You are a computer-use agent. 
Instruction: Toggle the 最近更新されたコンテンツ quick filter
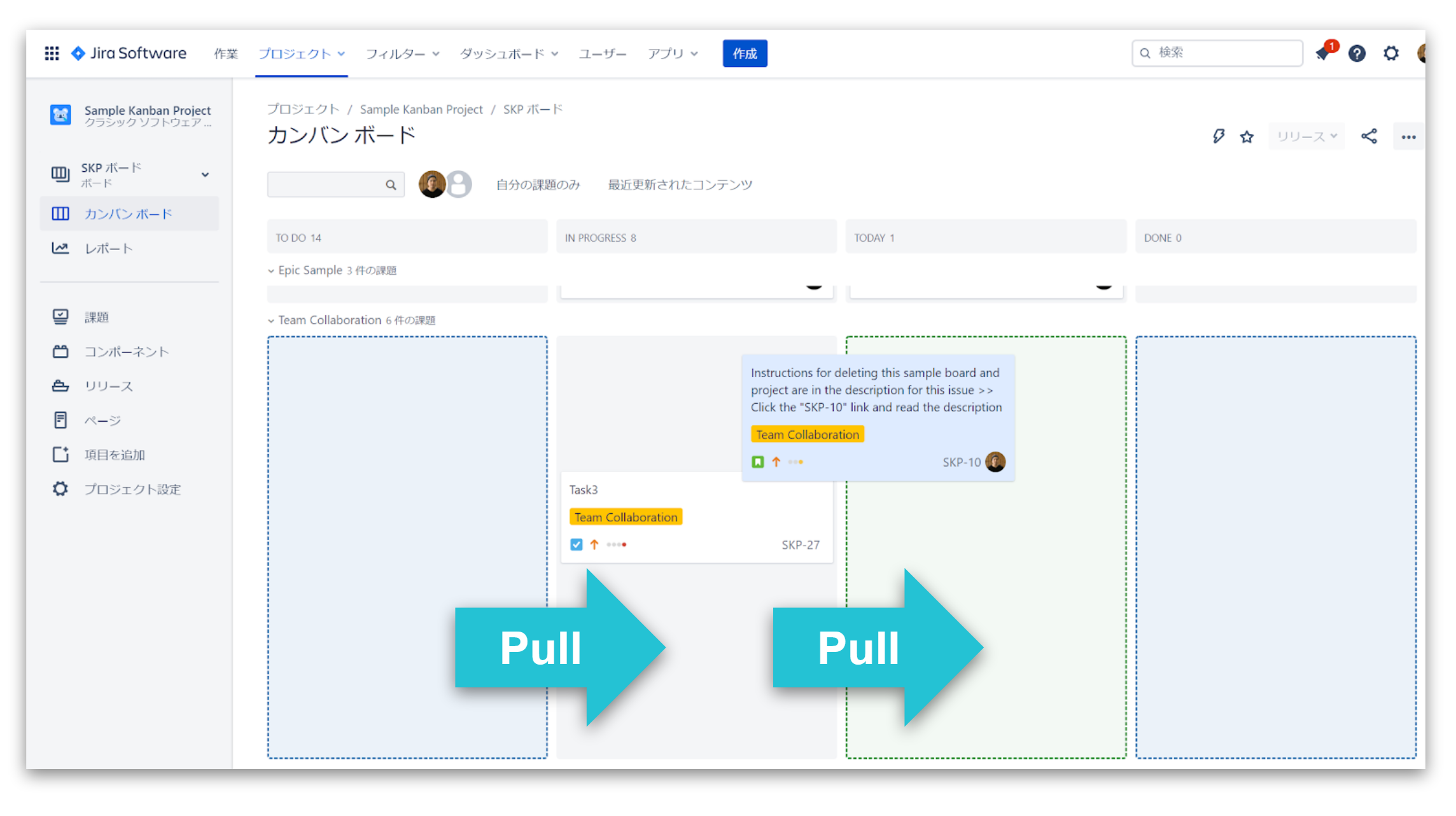(680, 185)
